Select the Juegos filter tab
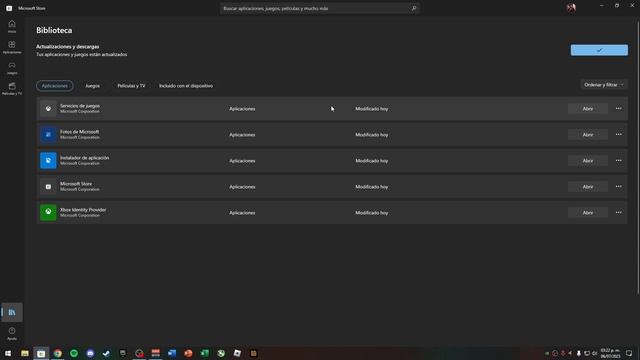The image size is (640, 360). [93, 86]
